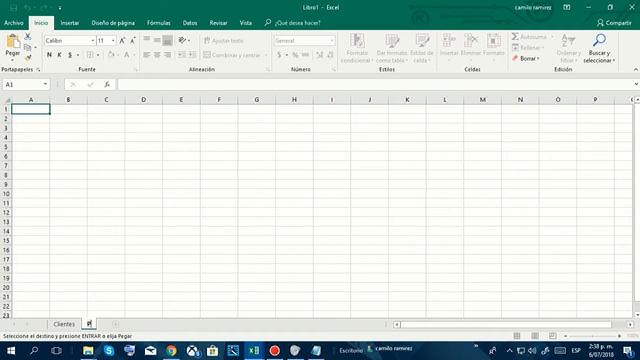Open the font name Calibri dropdown
This screenshot has width=640, height=360.
tap(93, 40)
